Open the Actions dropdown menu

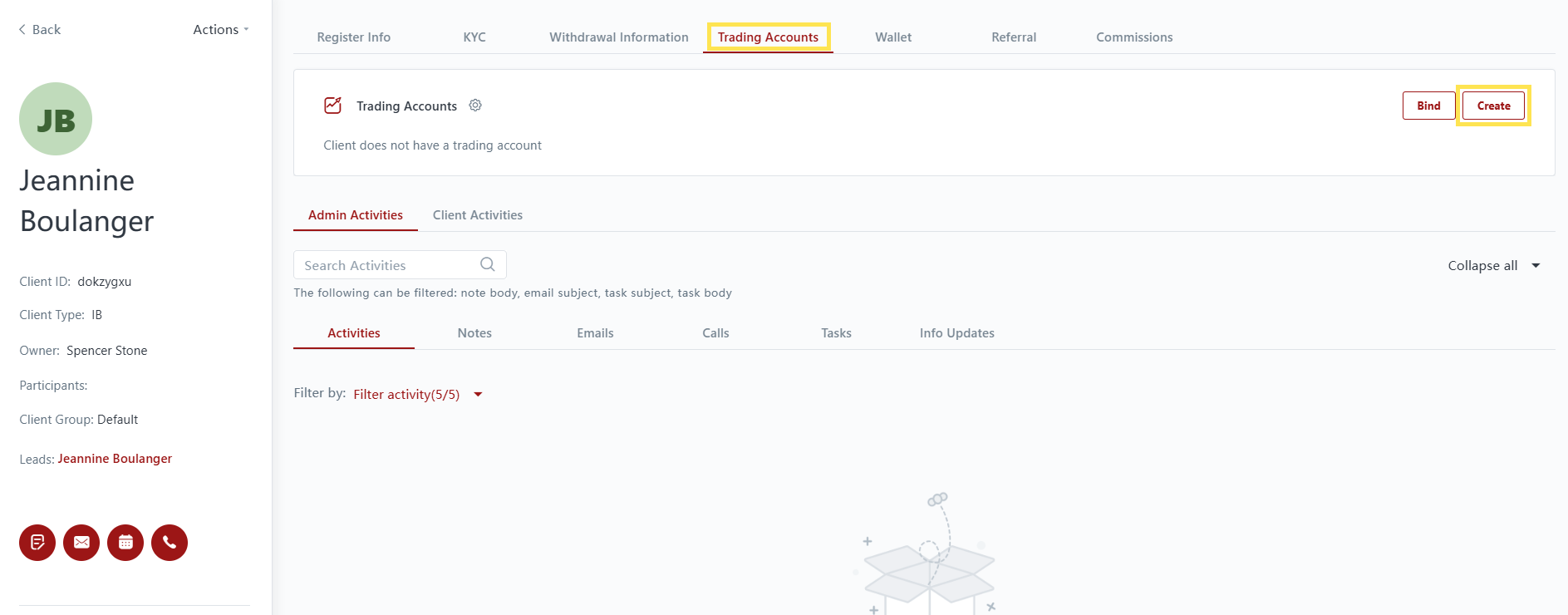(220, 30)
